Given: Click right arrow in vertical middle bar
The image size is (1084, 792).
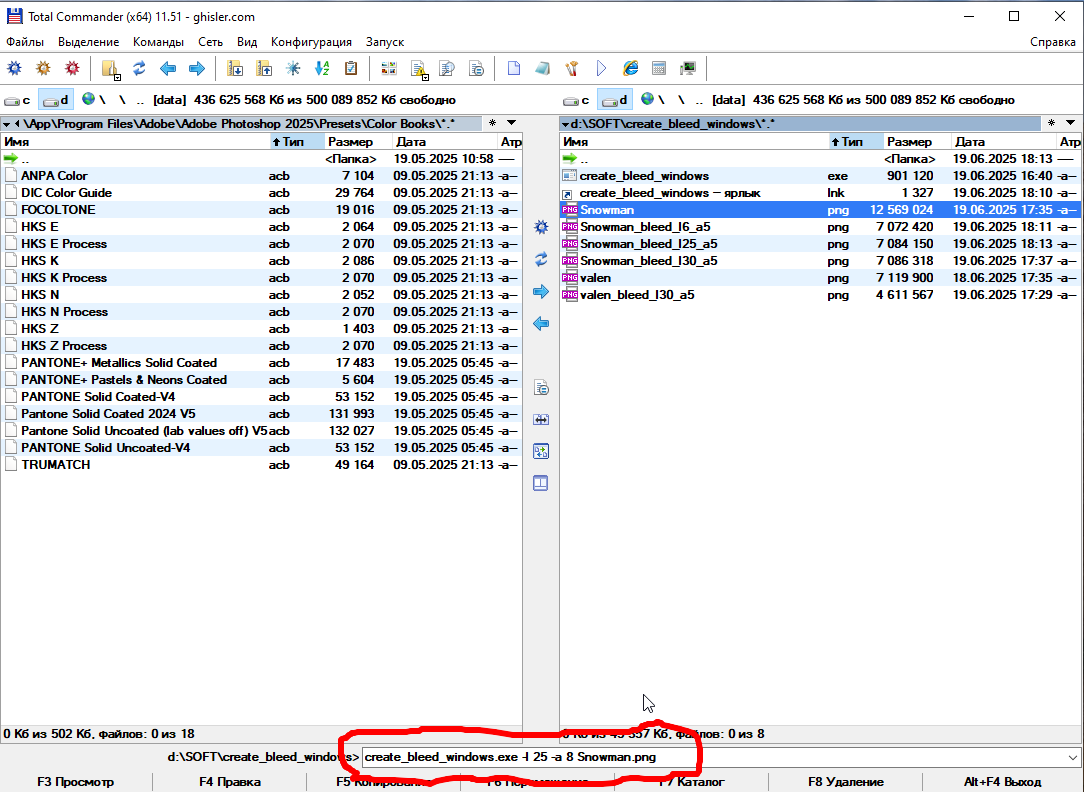Looking at the screenshot, I should (541, 292).
